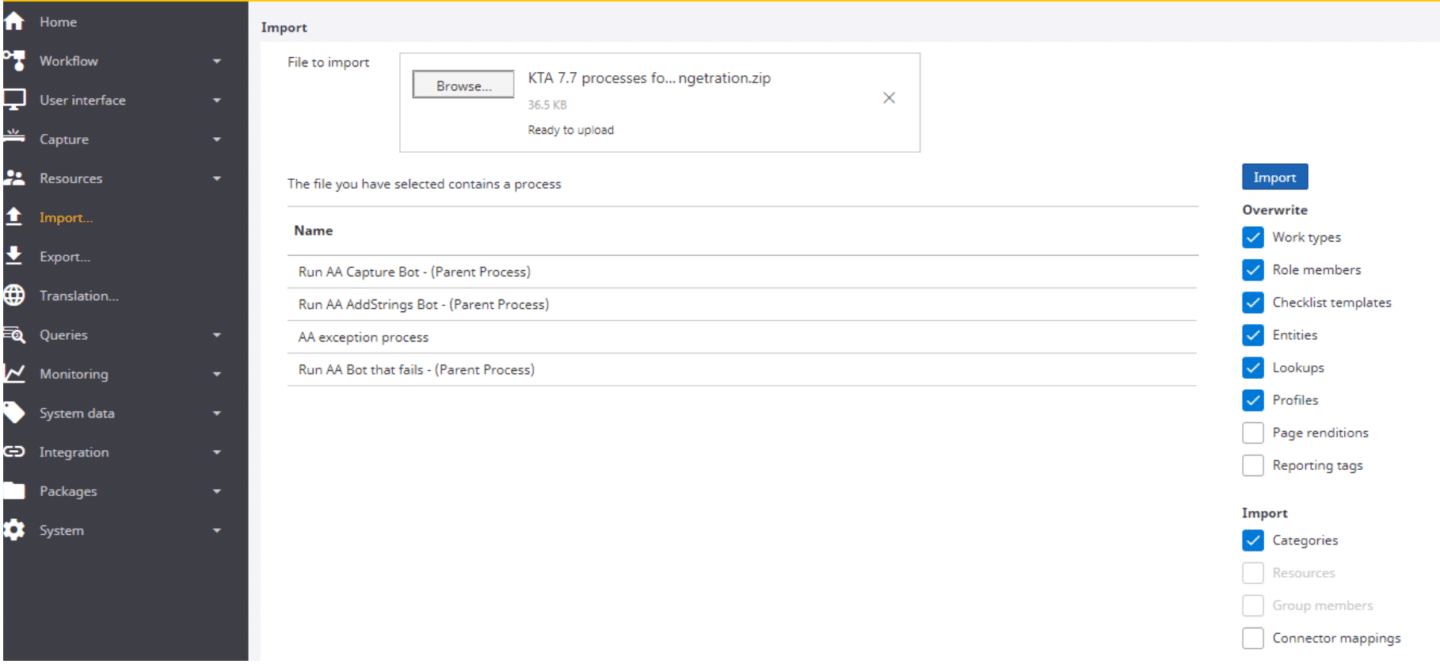Select the AA exception process row

tap(363, 337)
